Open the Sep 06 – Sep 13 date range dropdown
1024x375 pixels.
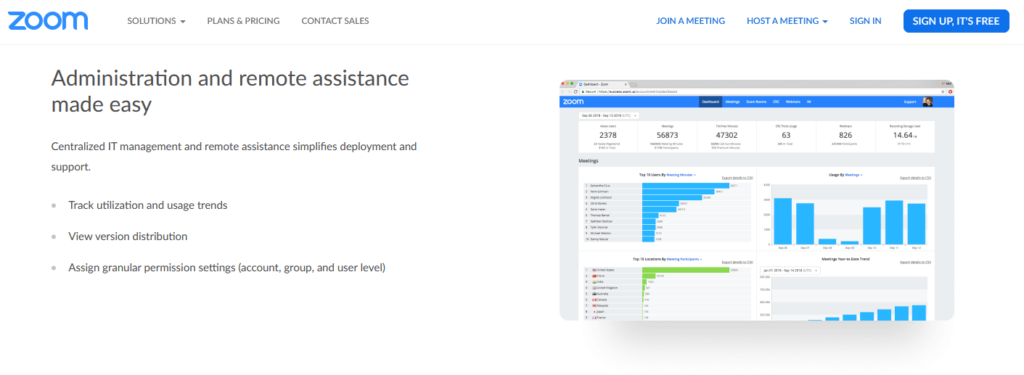tap(609, 116)
